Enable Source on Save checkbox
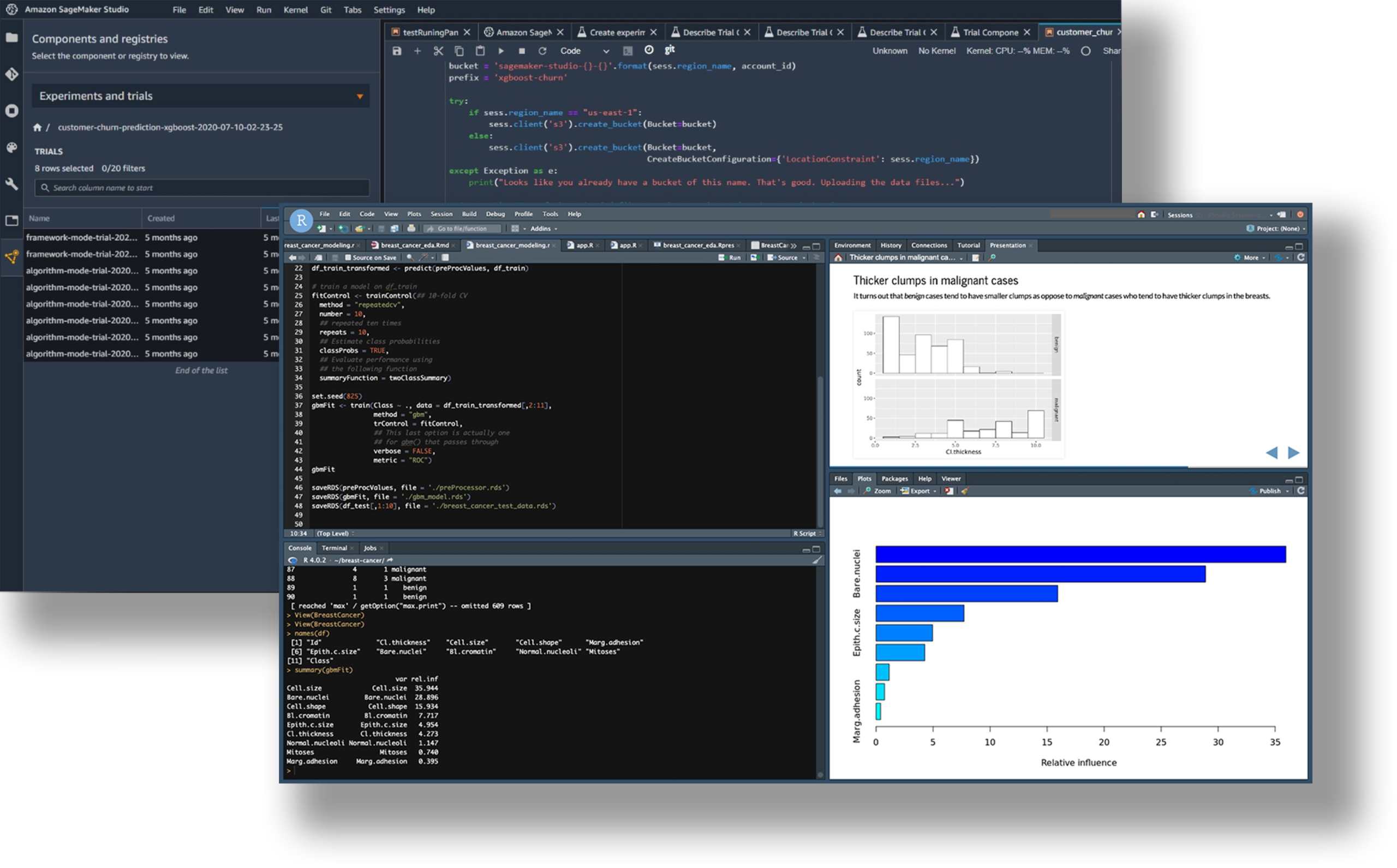This screenshot has width=1397, height=868. 348,258
